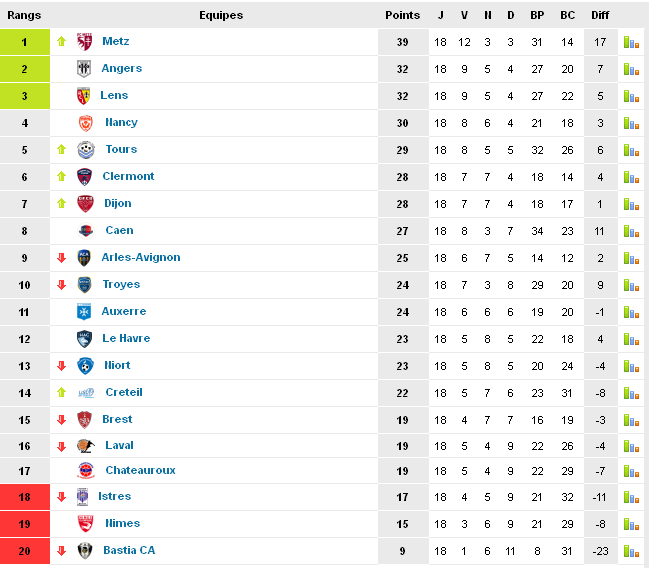Open the stats chart icon for Caen
This screenshot has height=568, width=650.
tap(631, 231)
